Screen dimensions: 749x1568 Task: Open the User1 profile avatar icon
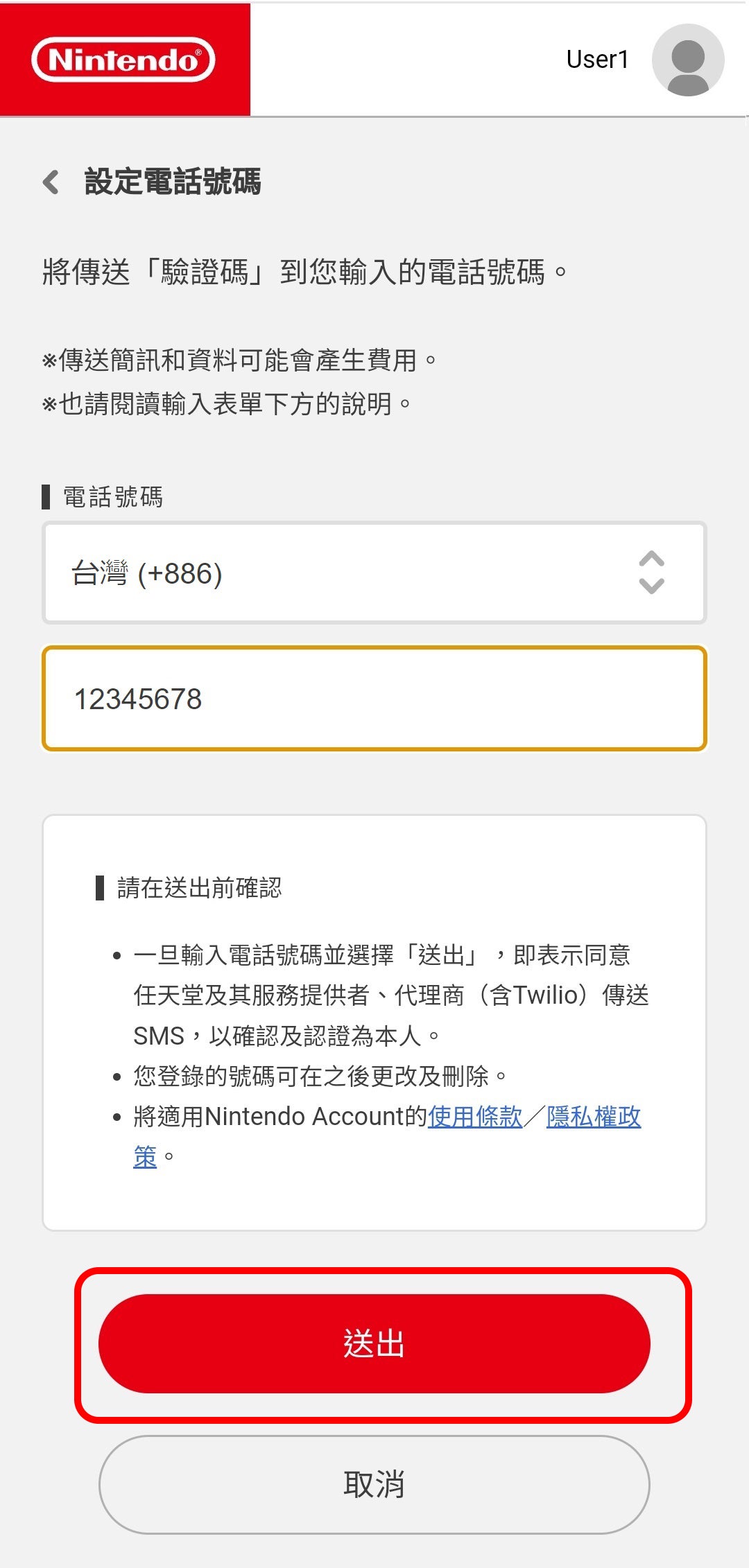pyautogui.click(x=688, y=60)
